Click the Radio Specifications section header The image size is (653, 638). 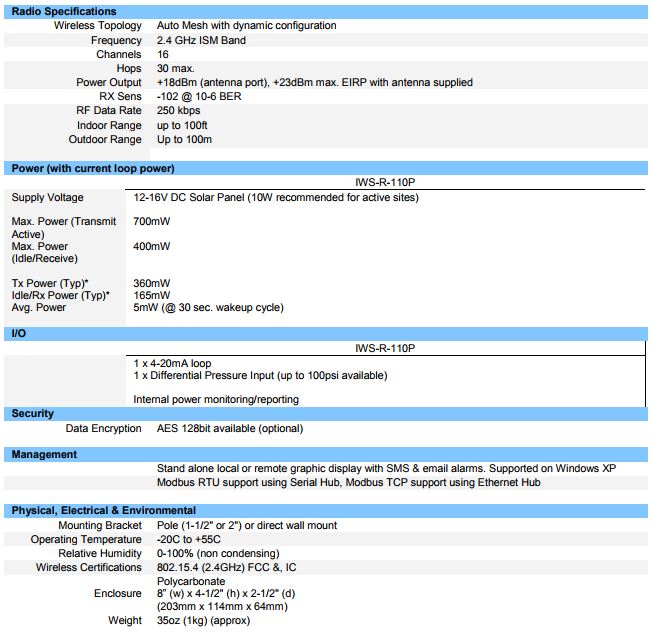point(65,10)
